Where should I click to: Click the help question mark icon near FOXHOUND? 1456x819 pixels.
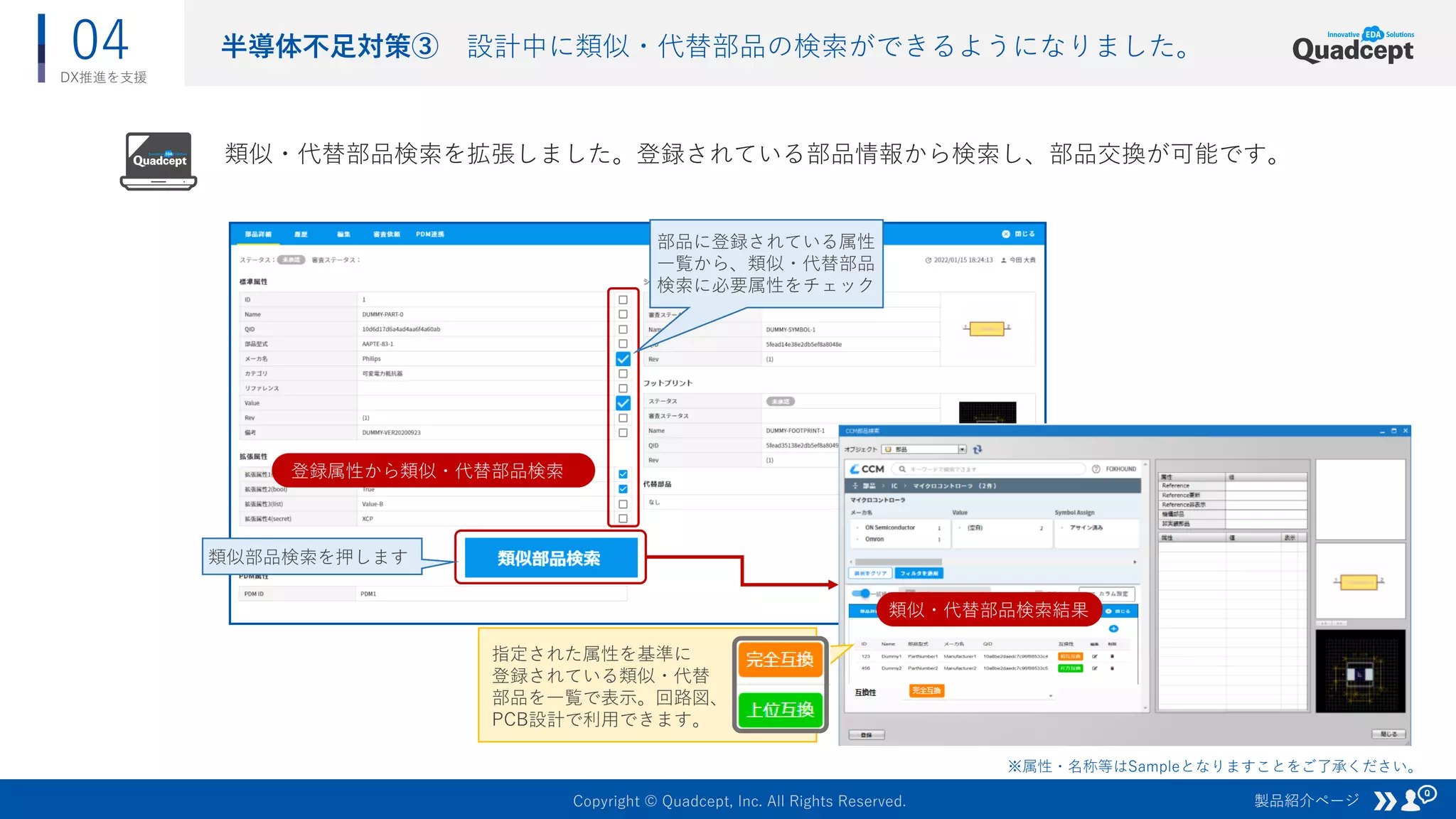click(1096, 469)
